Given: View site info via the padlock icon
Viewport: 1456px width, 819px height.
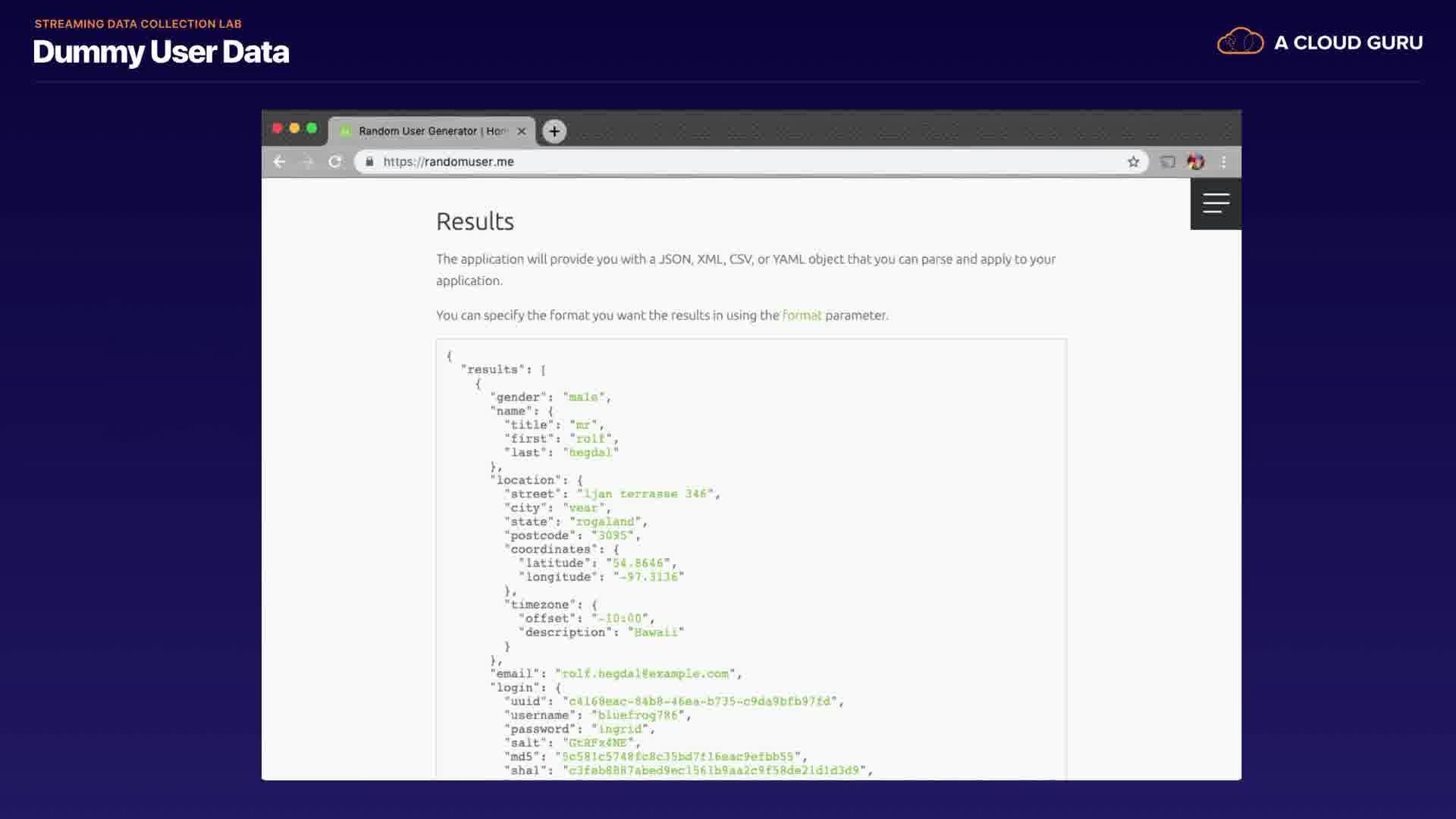Looking at the screenshot, I should tap(369, 162).
